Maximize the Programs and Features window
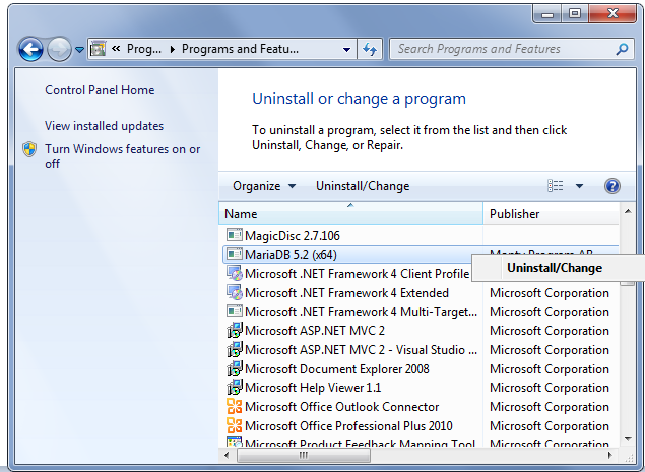This screenshot has height=472, width=645. pos(575,14)
